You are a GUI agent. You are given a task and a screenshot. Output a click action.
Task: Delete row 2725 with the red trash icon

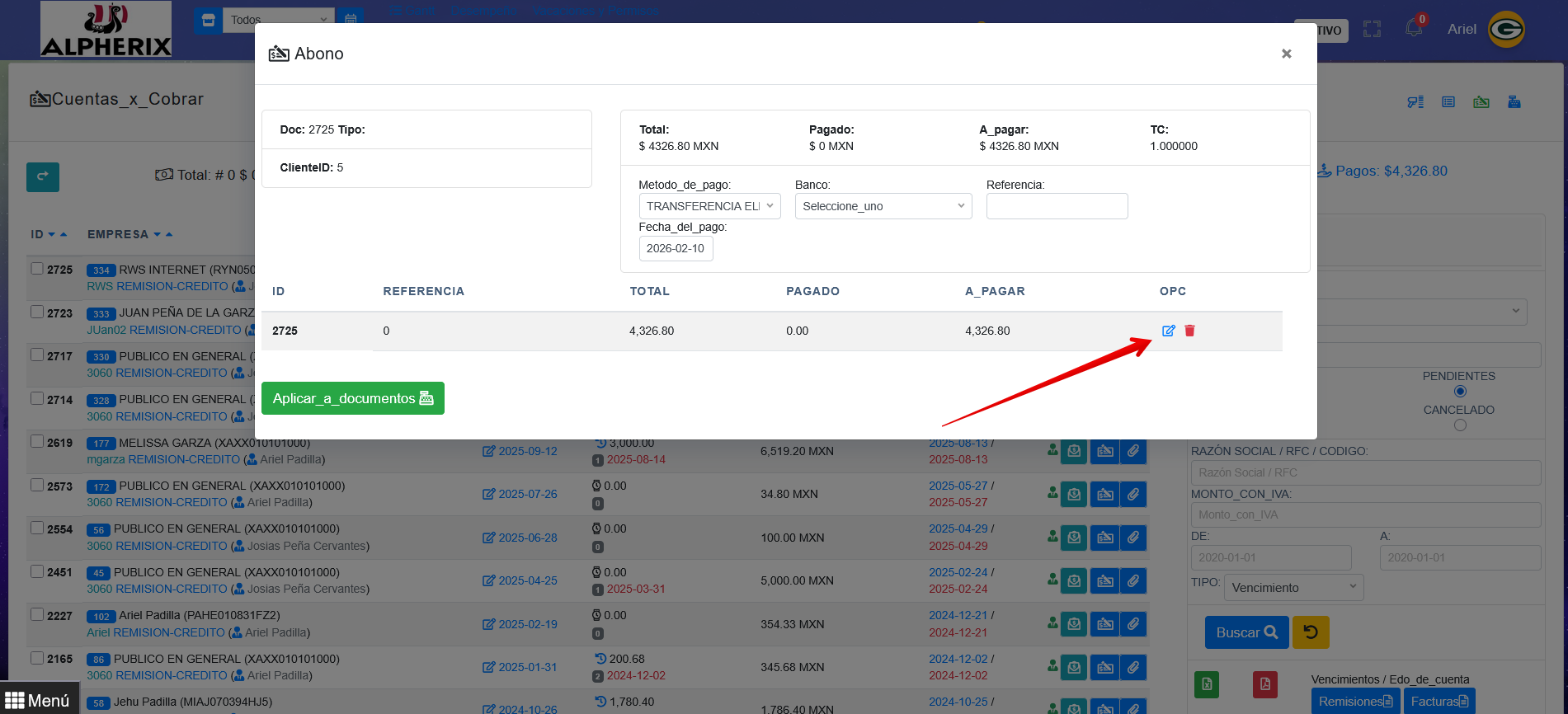(1189, 331)
